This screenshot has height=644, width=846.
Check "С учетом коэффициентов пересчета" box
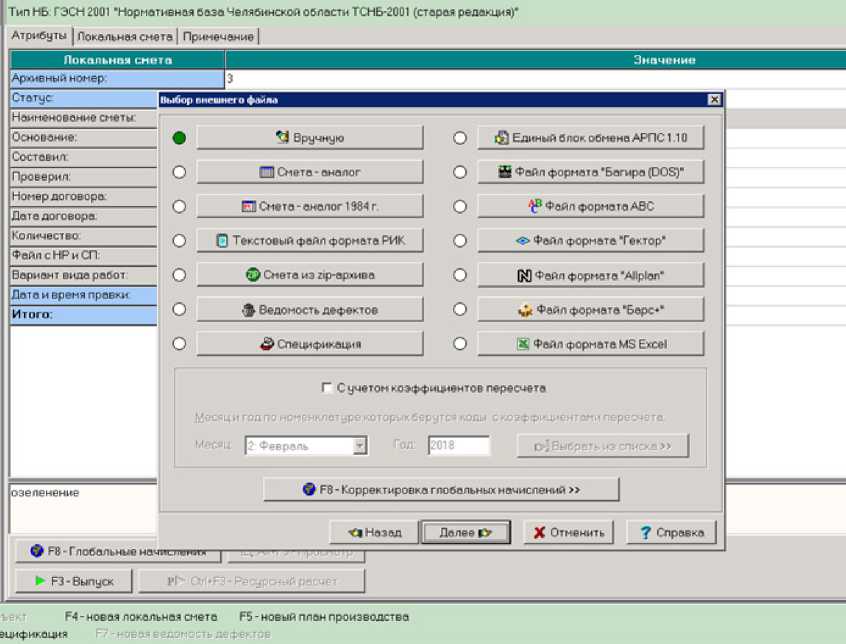coord(327,388)
